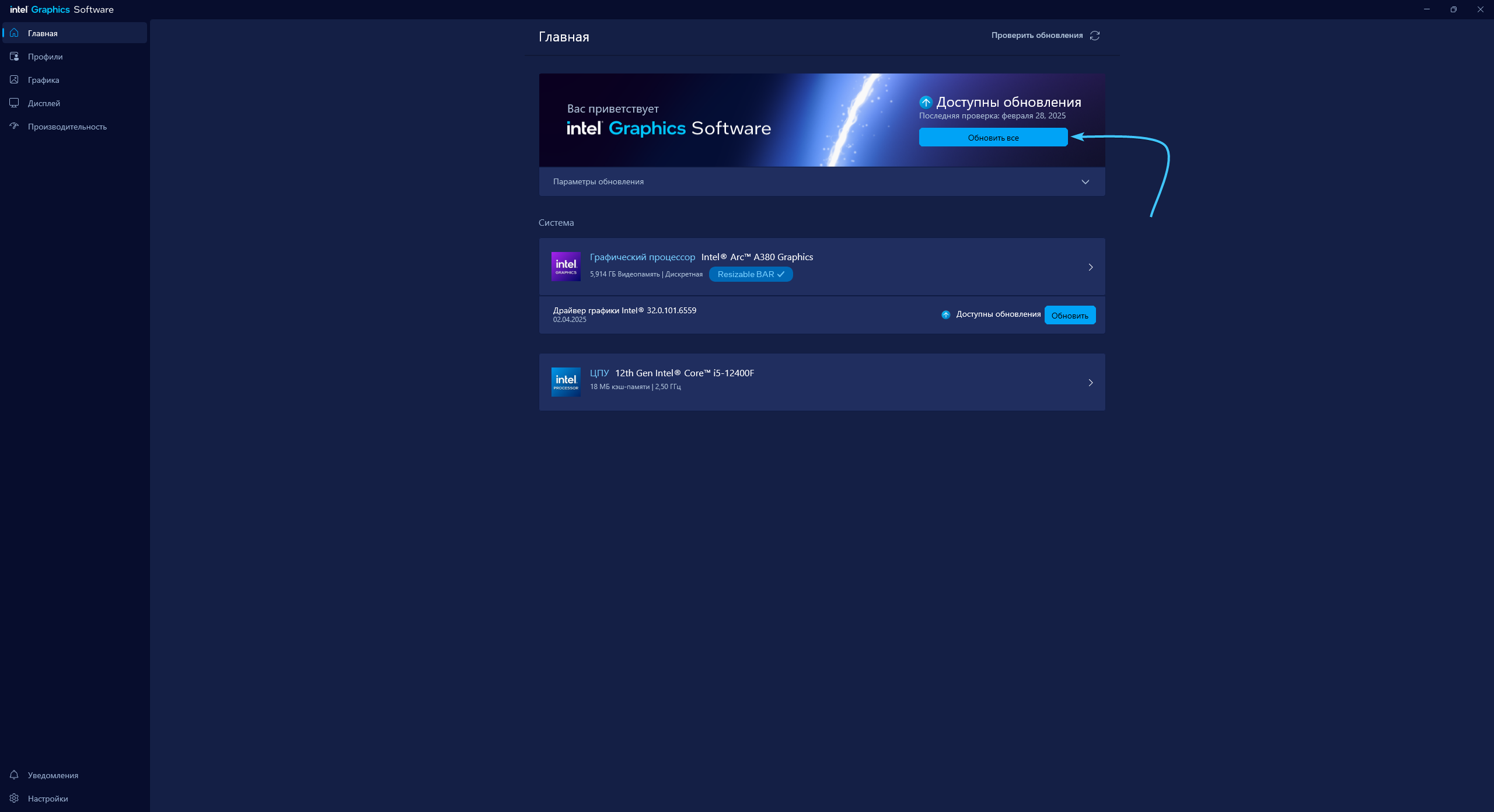Click the Вас приветствует banner text
The width and height of the screenshot is (1494, 812).
(x=613, y=108)
